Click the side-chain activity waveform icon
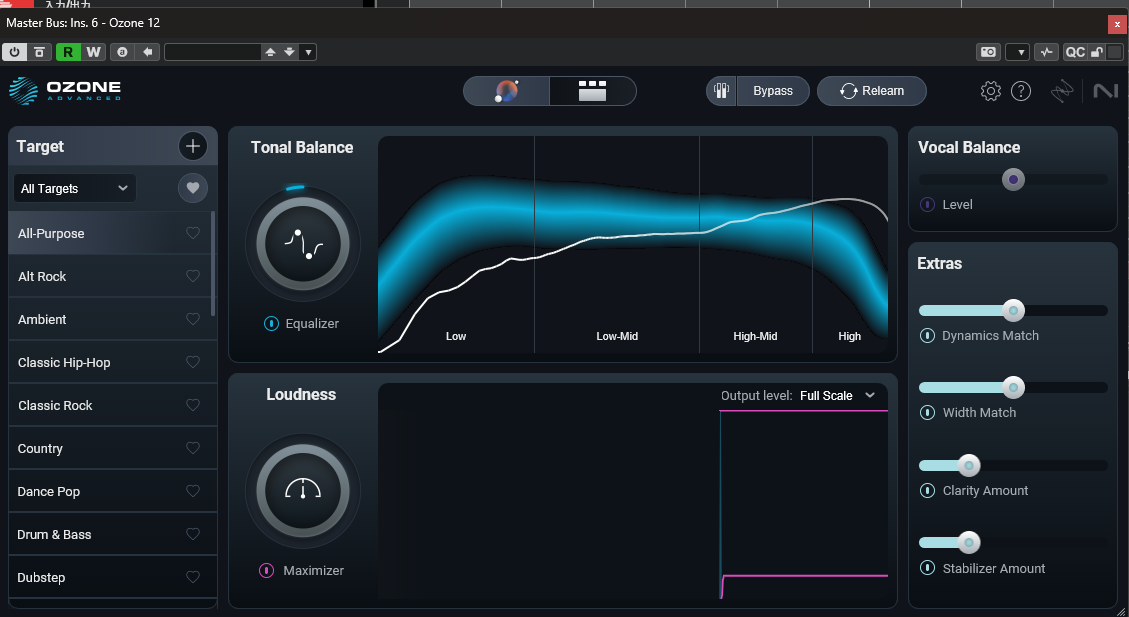This screenshot has width=1129, height=617. tap(1046, 52)
